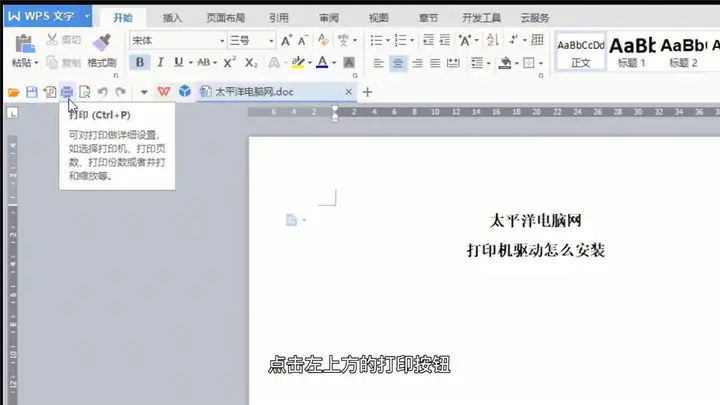720x405 pixels.
Task: Switch to the 开发工具 tab
Action: [x=481, y=18]
